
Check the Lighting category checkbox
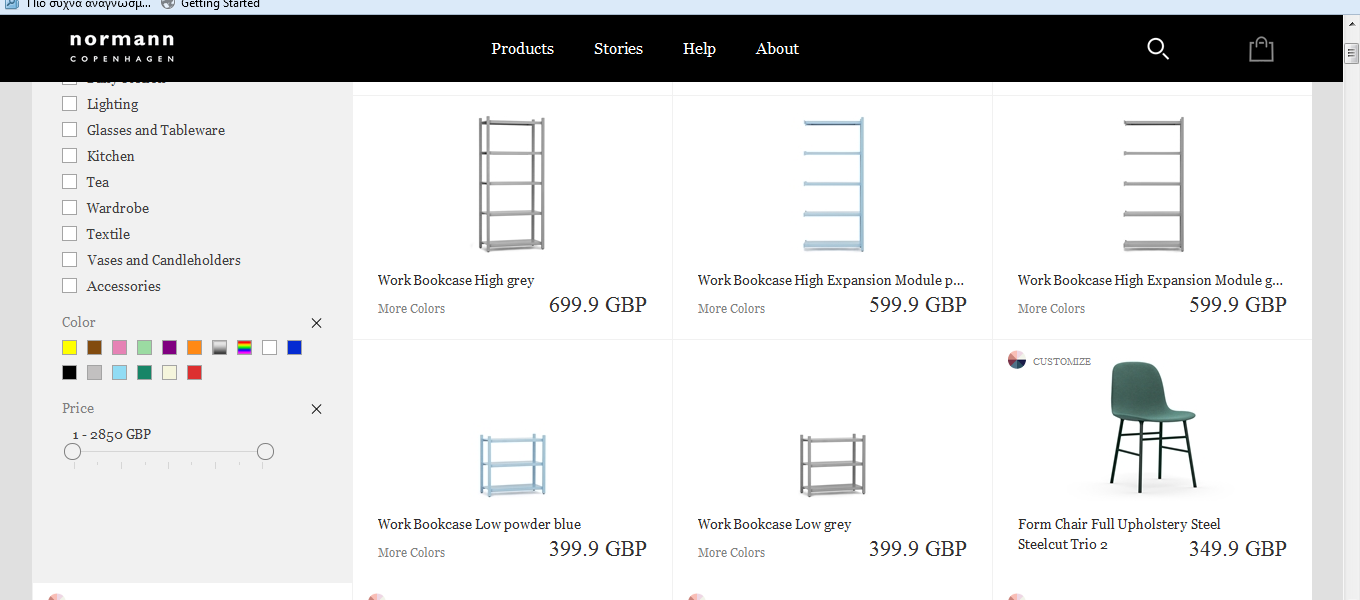click(70, 104)
